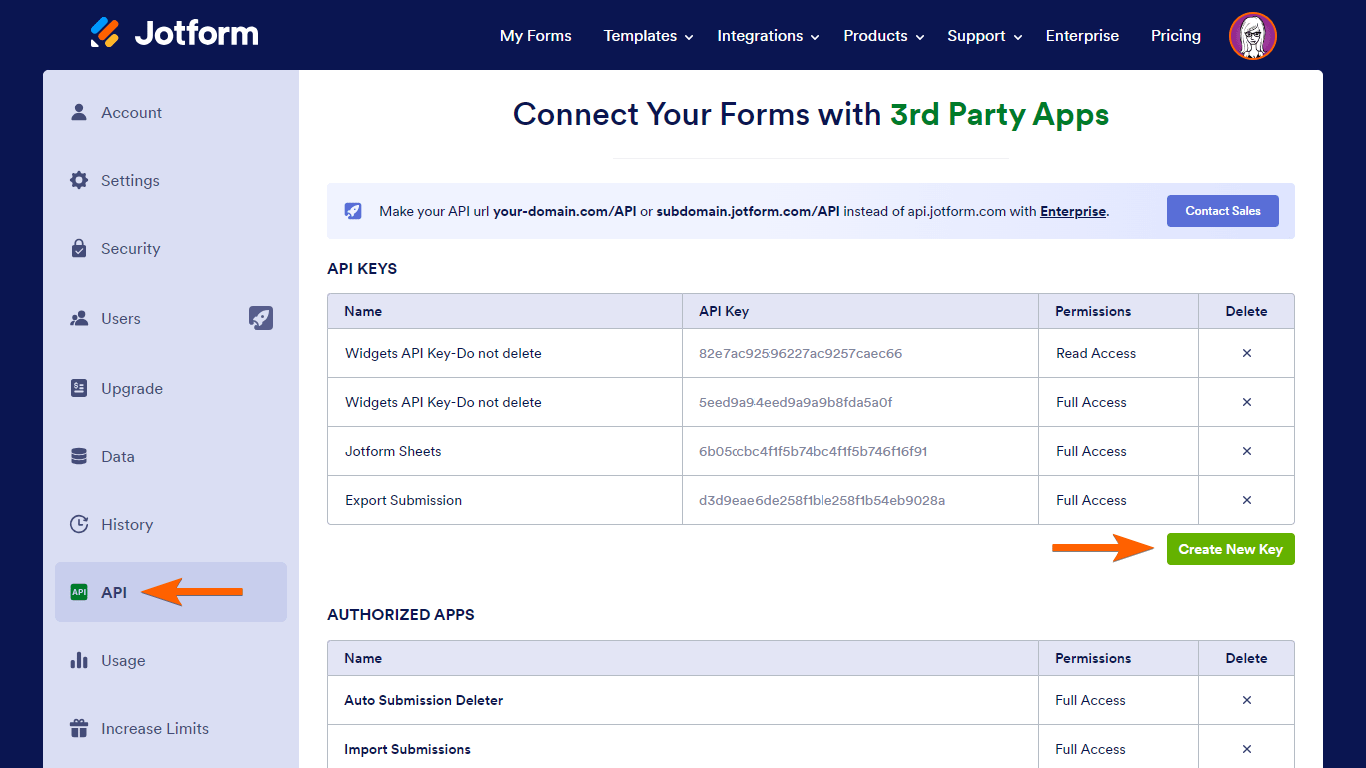Delete the Export Submission API key
This screenshot has width=1366, height=768.
(1246, 500)
